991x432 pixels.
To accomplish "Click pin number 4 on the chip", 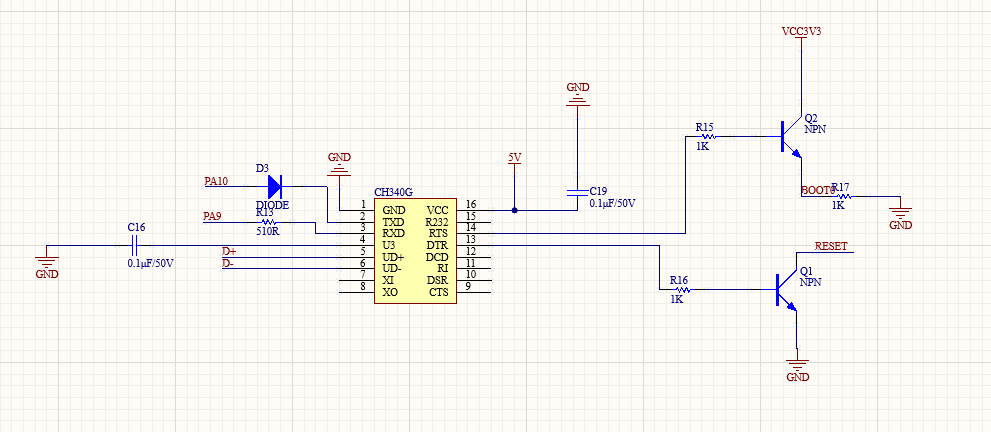I will [x=363, y=240].
